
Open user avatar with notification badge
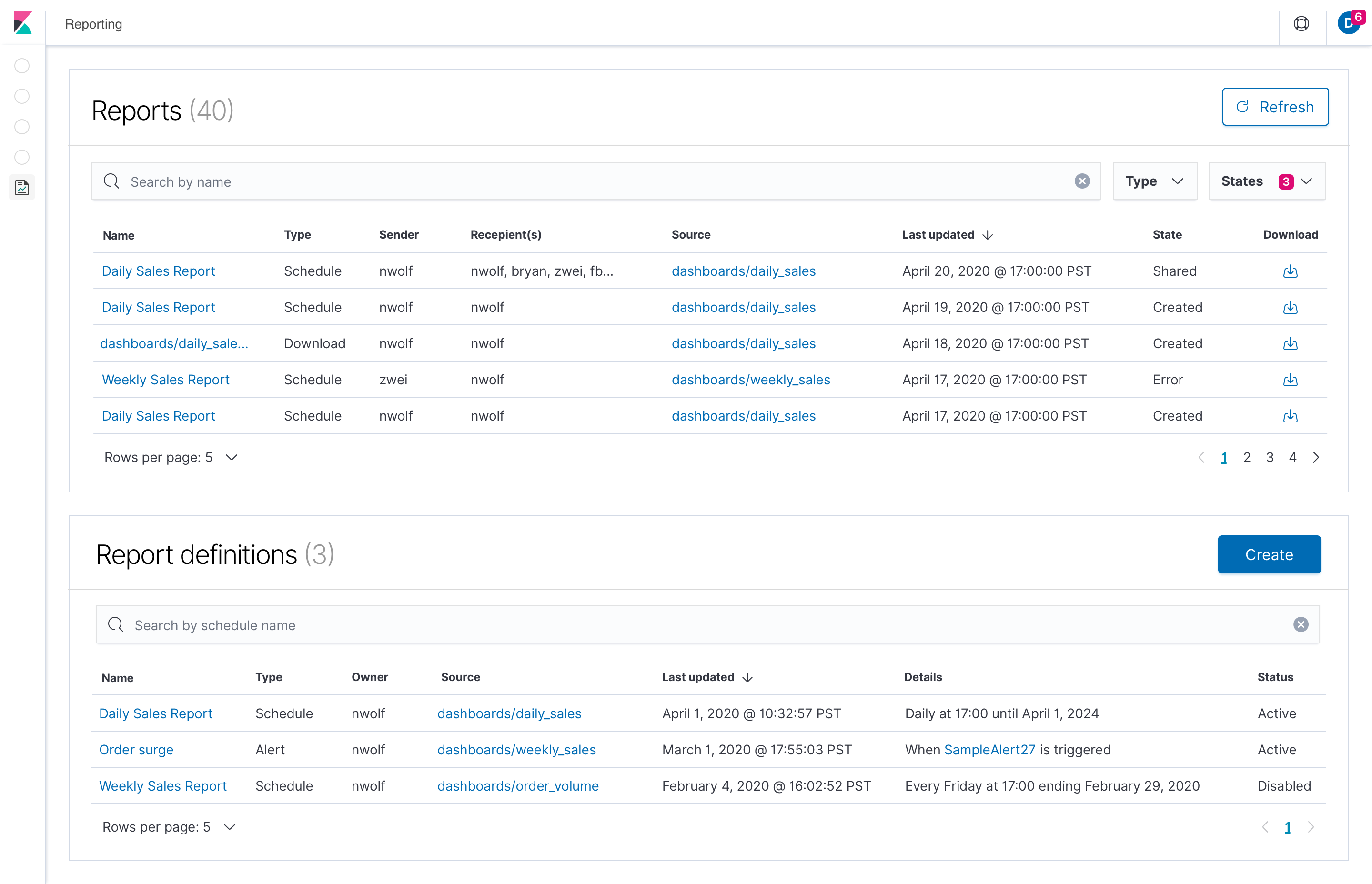pyautogui.click(x=1350, y=23)
